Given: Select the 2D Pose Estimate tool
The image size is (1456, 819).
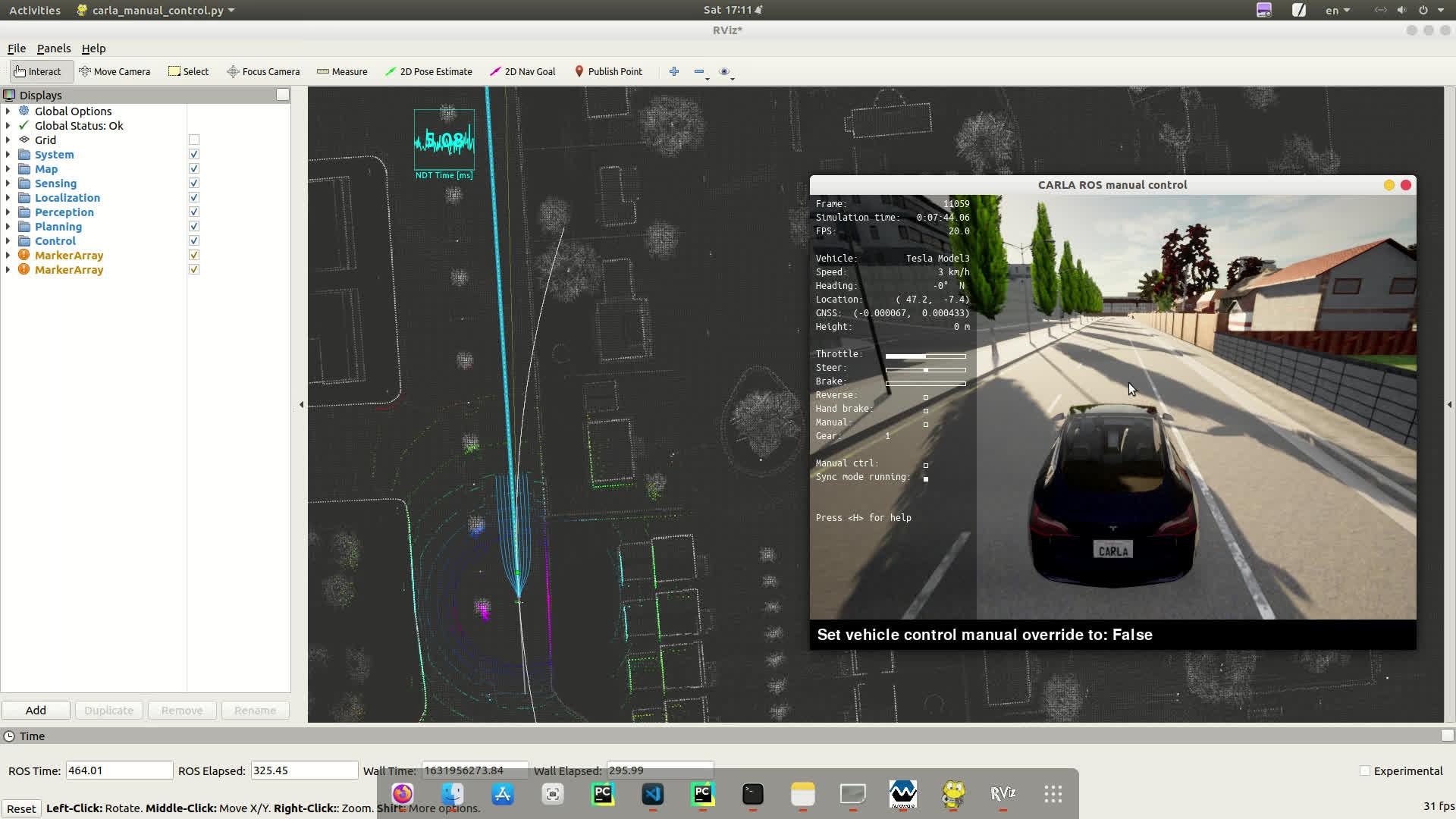Looking at the screenshot, I should [428, 71].
